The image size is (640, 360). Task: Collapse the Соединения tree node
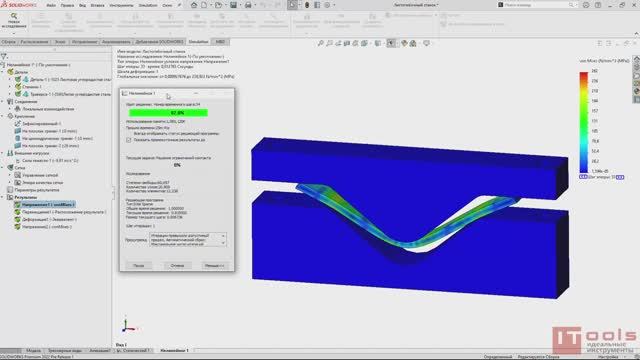[x=3, y=102]
